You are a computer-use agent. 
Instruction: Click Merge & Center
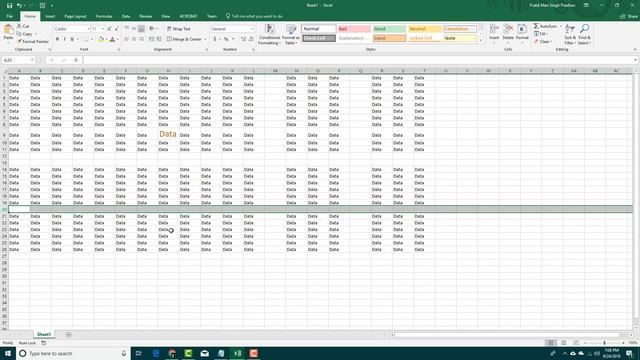pos(184,39)
